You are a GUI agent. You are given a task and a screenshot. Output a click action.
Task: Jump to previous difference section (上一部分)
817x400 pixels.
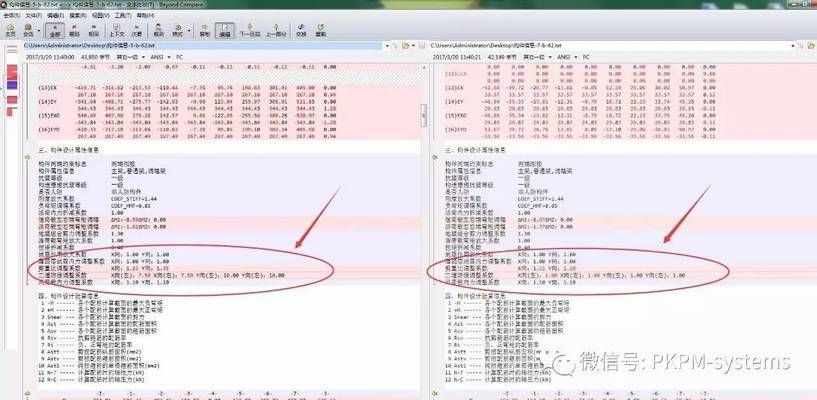(276, 30)
